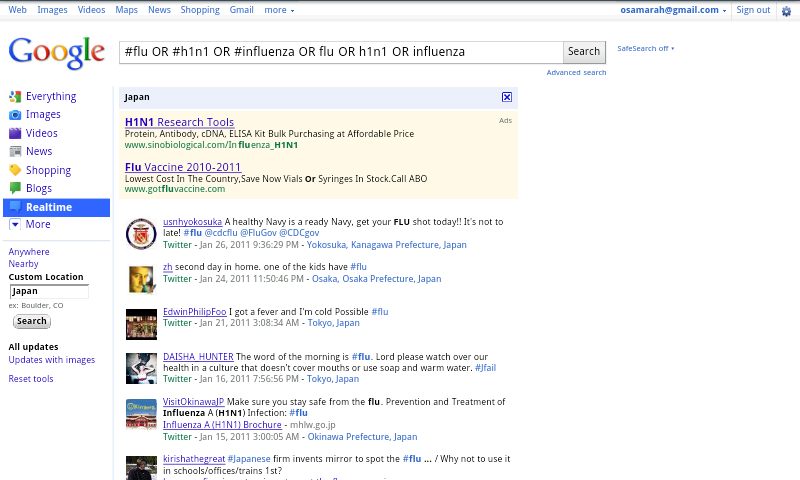The width and height of the screenshot is (800, 480).
Task: Open Maps in top navigation
Action: (x=127, y=10)
